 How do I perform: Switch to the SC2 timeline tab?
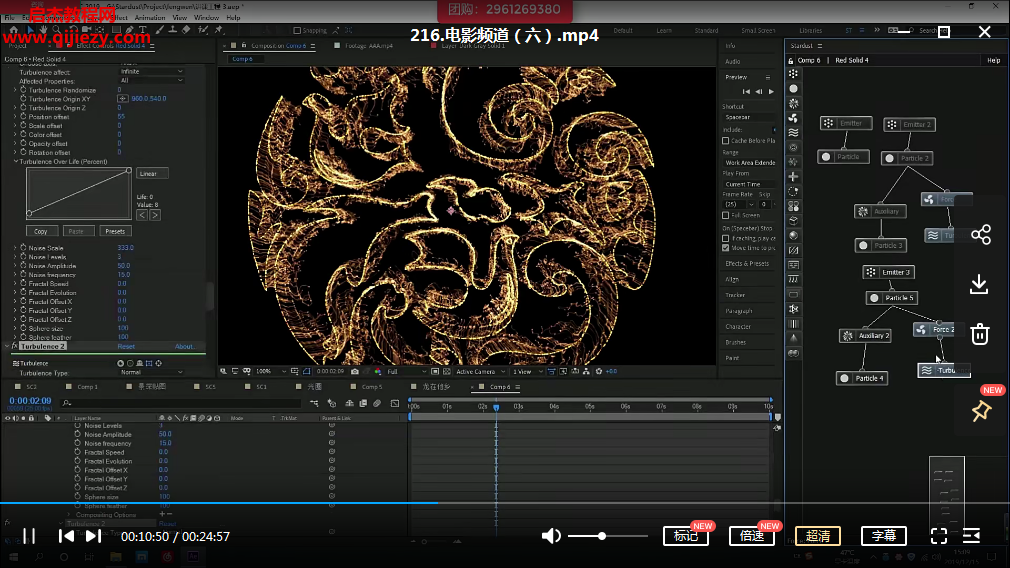[32, 387]
